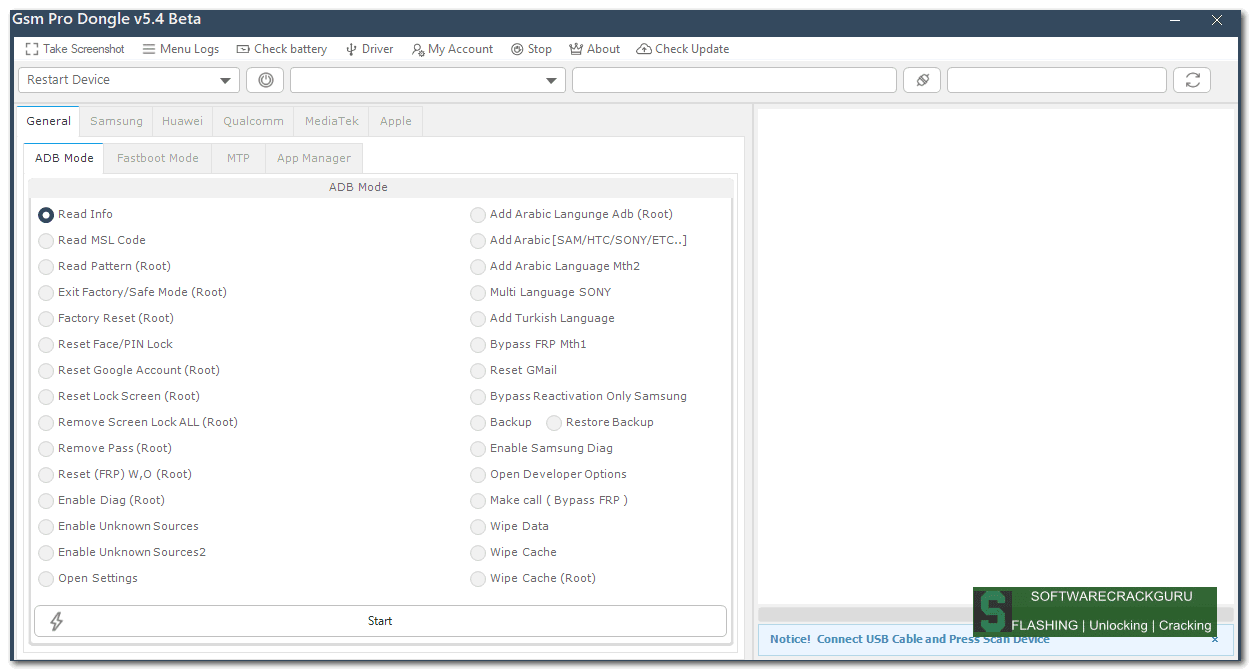The width and height of the screenshot is (1252, 672).
Task: Open My Account from the toolbar
Action: (x=452, y=49)
